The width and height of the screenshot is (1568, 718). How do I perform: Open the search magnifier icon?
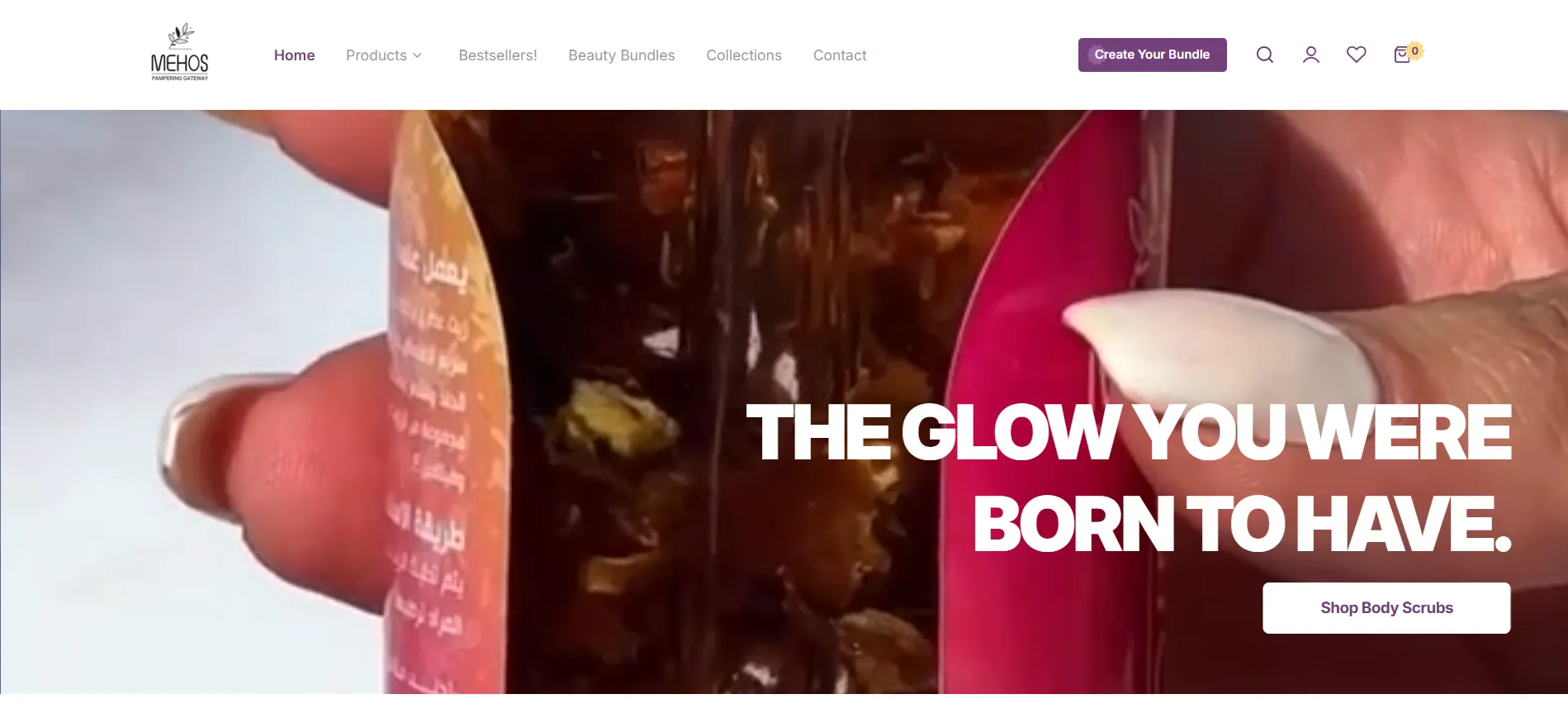pyautogui.click(x=1265, y=55)
